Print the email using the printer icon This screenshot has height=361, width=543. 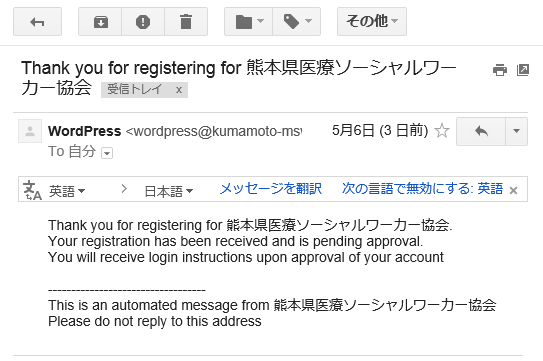[500, 70]
